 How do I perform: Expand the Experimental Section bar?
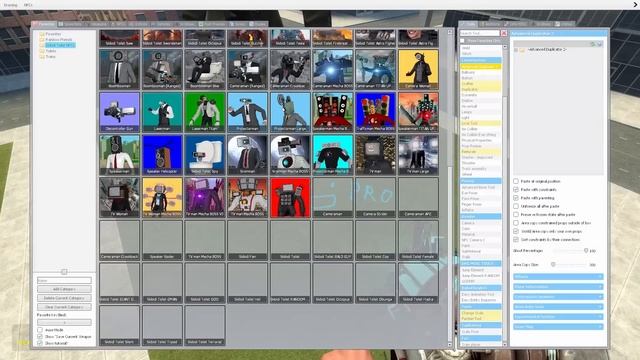(x=558, y=317)
